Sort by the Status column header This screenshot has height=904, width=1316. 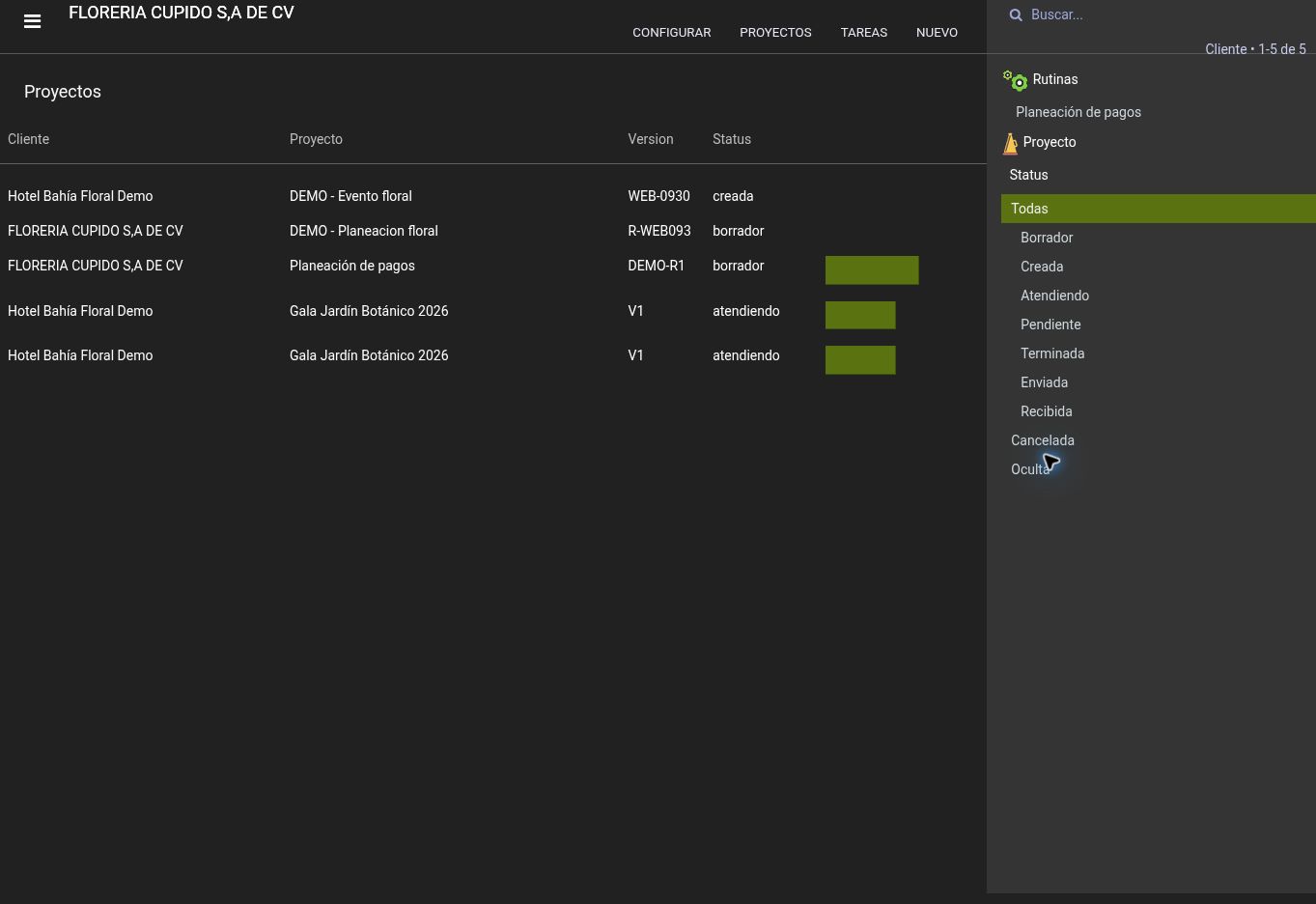(x=732, y=139)
